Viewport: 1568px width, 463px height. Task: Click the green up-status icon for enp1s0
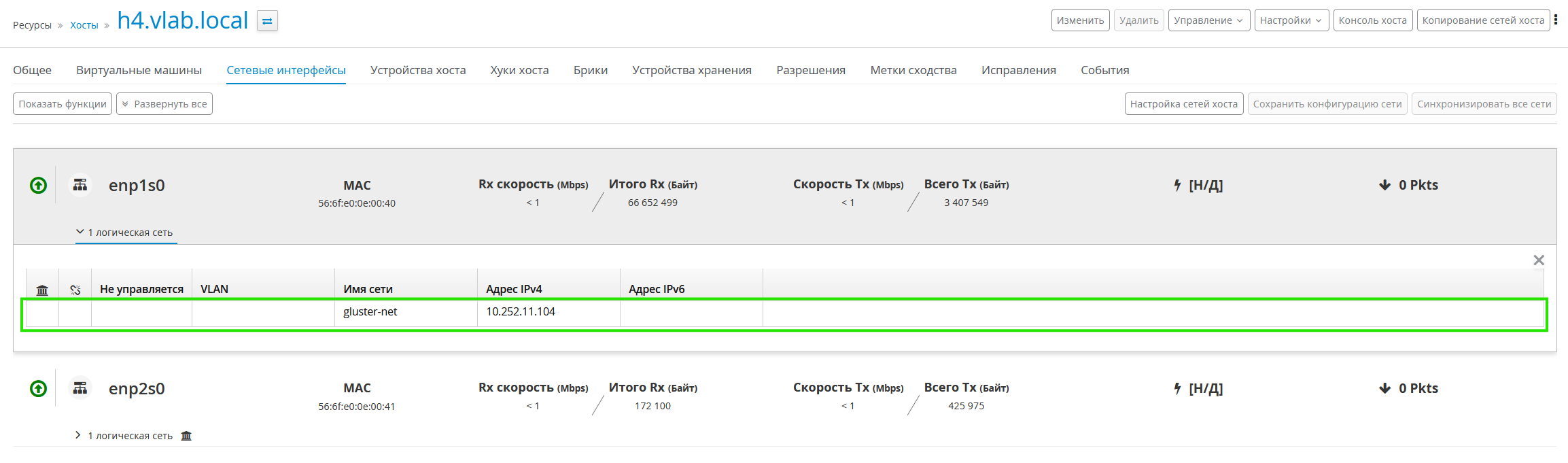pyautogui.click(x=39, y=185)
